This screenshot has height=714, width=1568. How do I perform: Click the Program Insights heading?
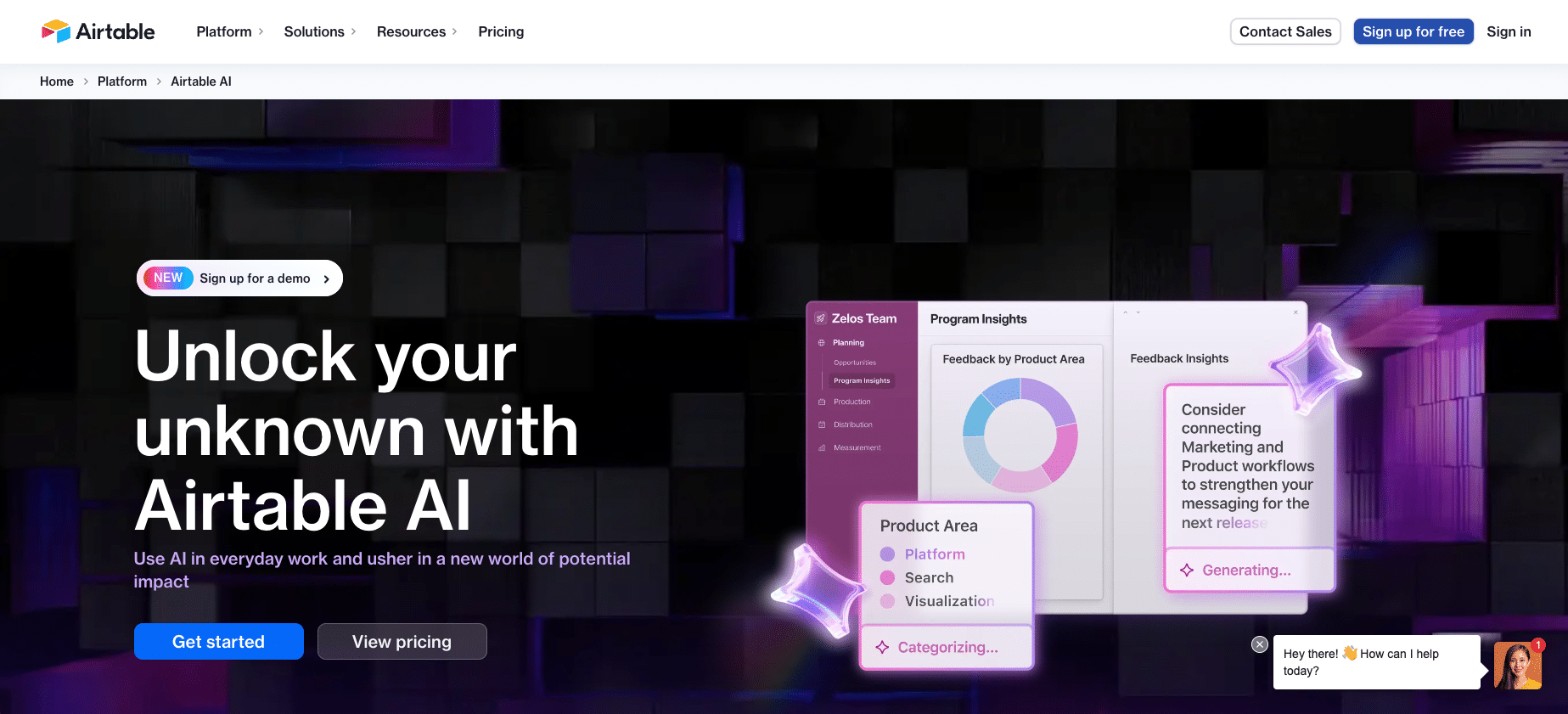coord(978,319)
